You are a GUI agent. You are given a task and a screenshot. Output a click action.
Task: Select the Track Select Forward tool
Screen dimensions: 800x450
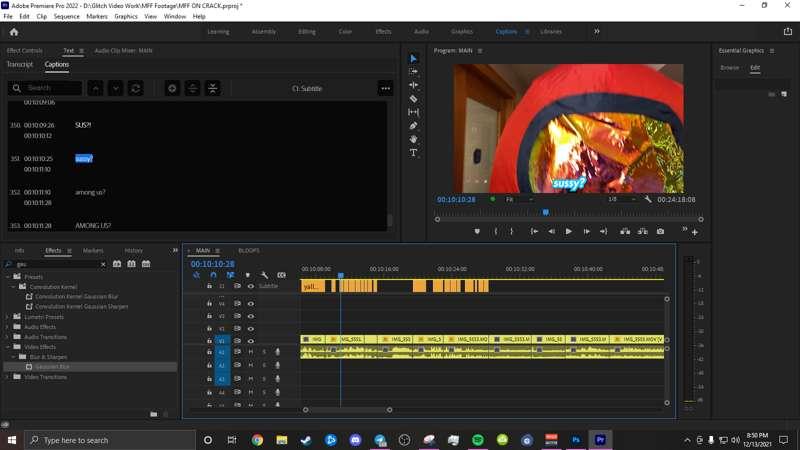click(x=413, y=72)
